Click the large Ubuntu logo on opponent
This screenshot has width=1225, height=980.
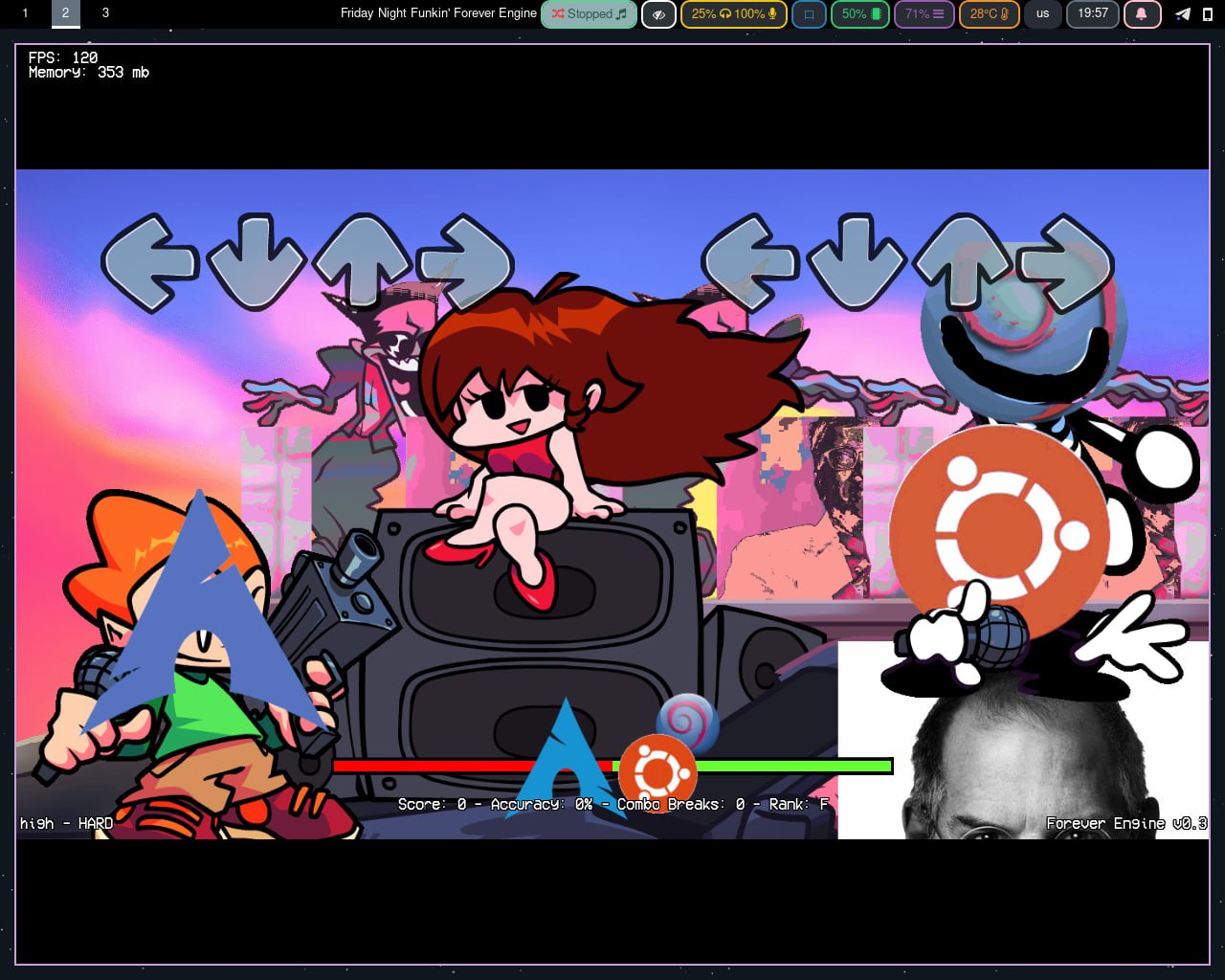click(x=1000, y=533)
